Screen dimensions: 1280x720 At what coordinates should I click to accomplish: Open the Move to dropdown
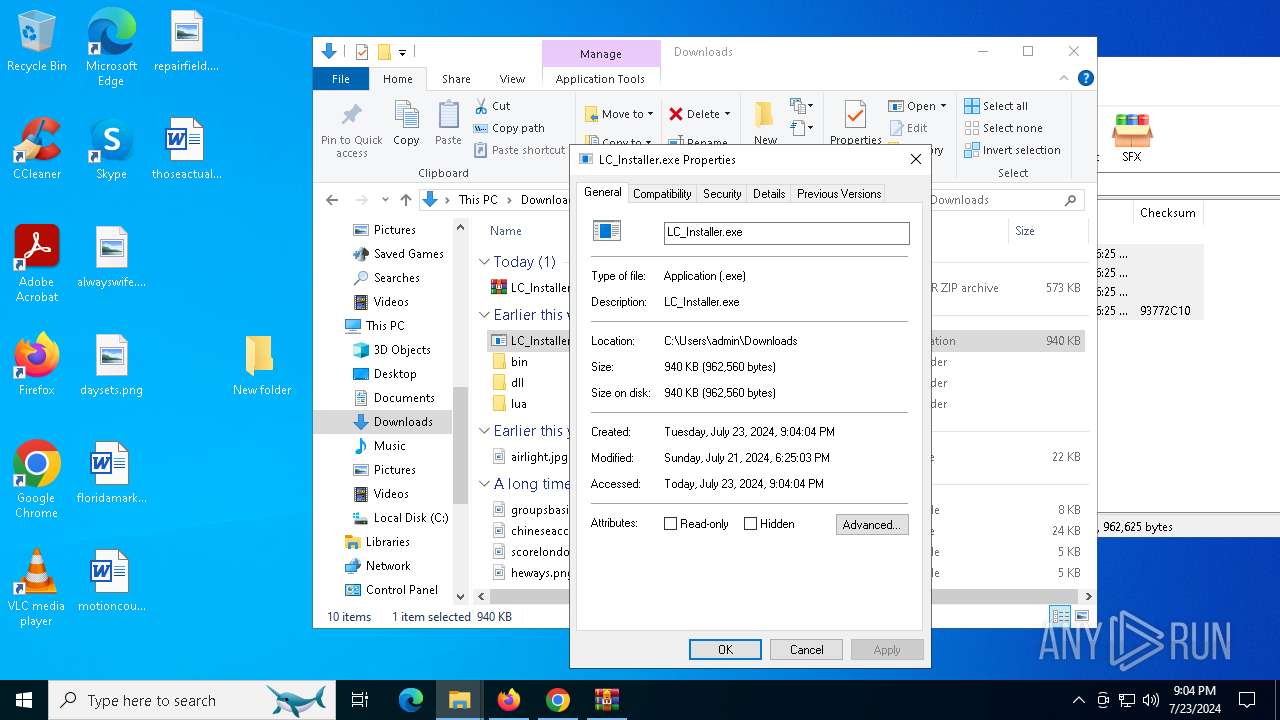tap(619, 114)
